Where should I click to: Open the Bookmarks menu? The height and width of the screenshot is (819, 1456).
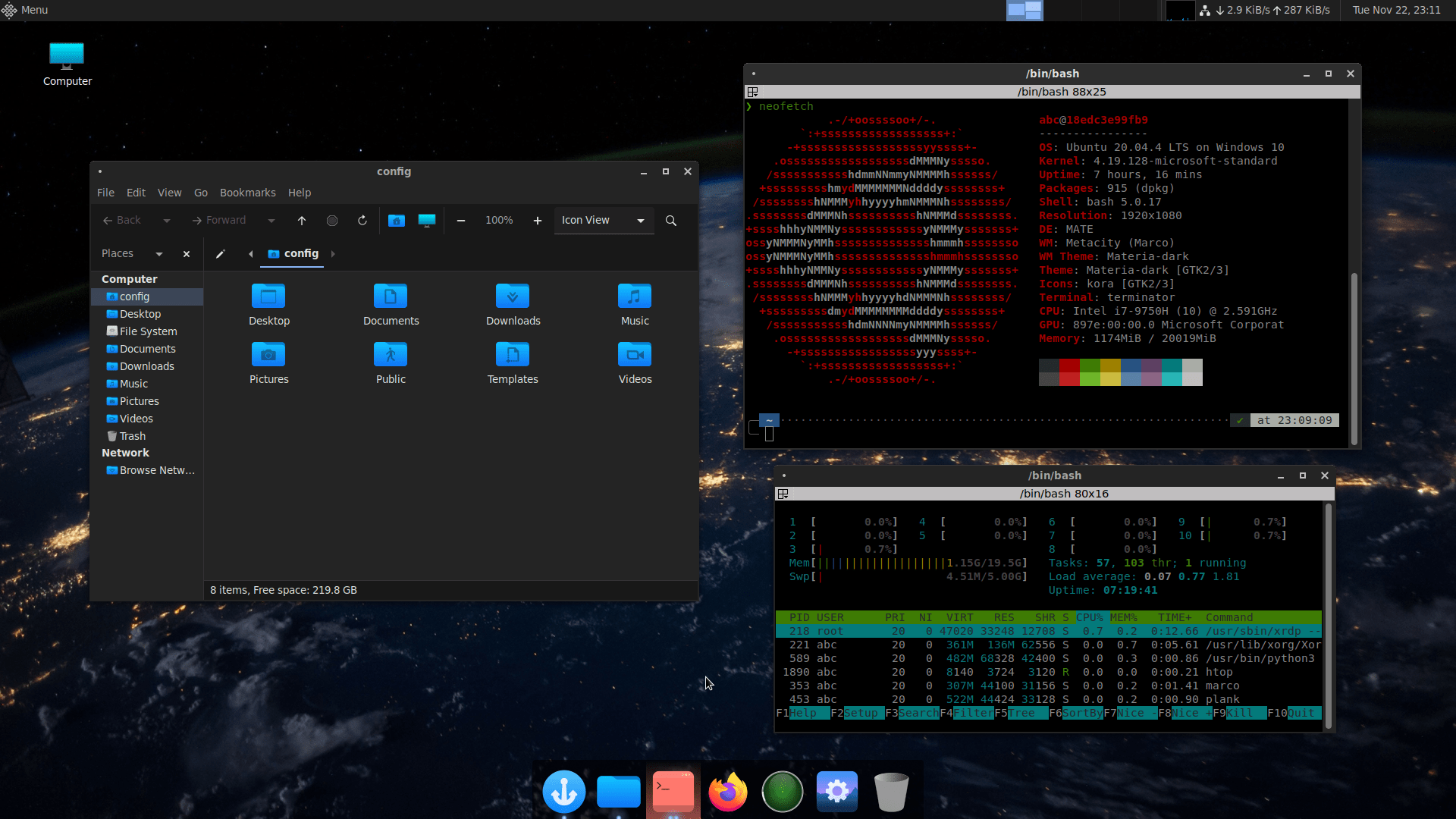point(247,192)
